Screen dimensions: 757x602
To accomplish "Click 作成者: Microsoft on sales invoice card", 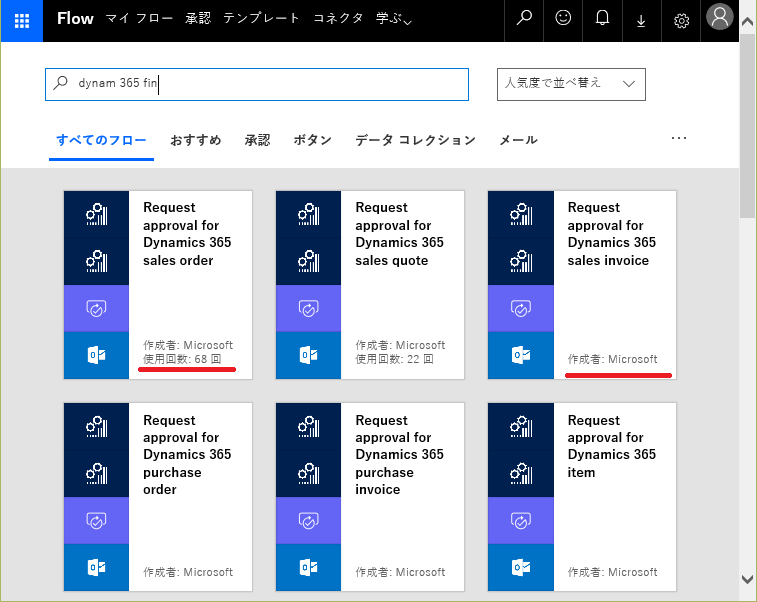I will click(x=612, y=359).
